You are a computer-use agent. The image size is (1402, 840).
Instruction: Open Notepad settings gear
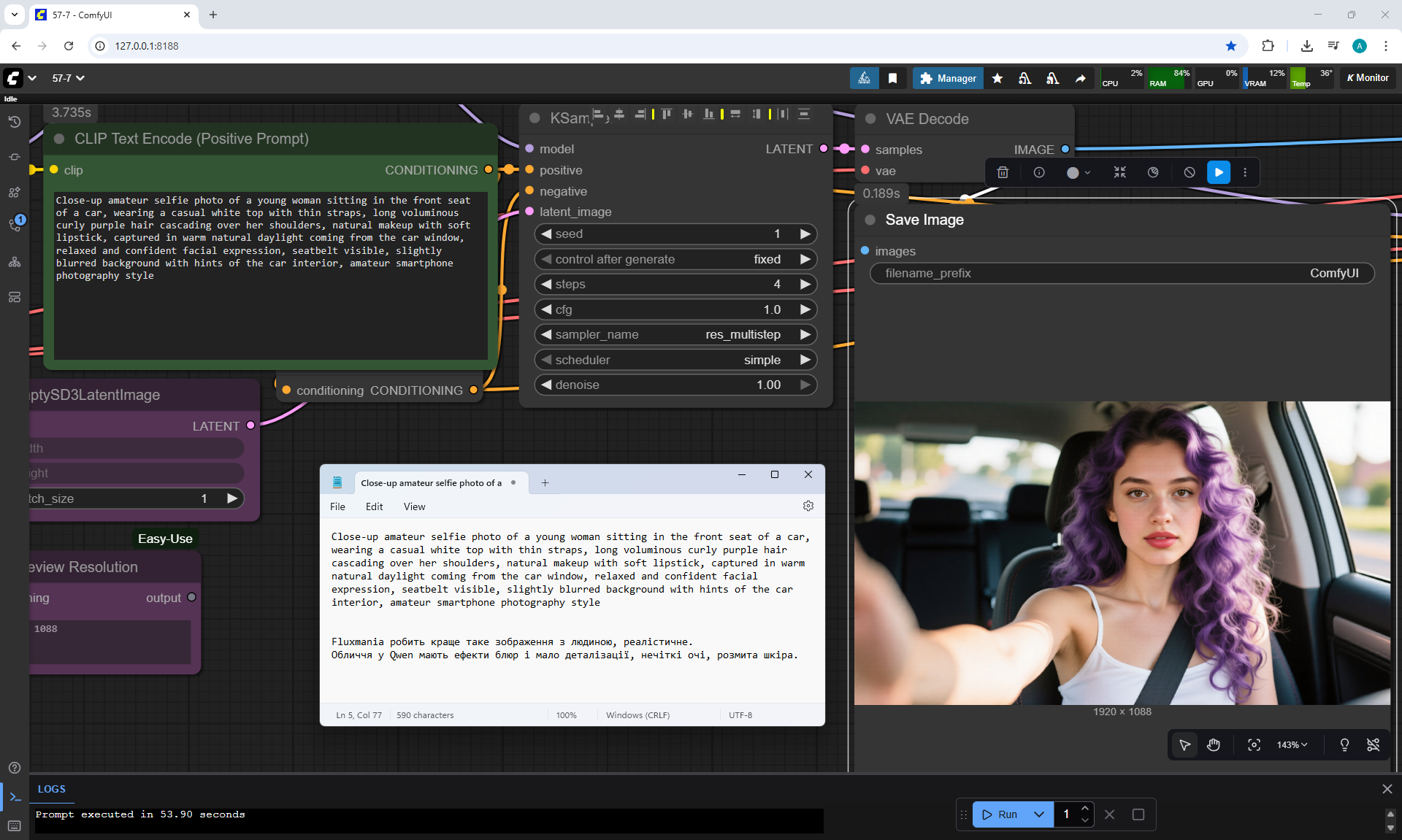(x=808, y=506)
